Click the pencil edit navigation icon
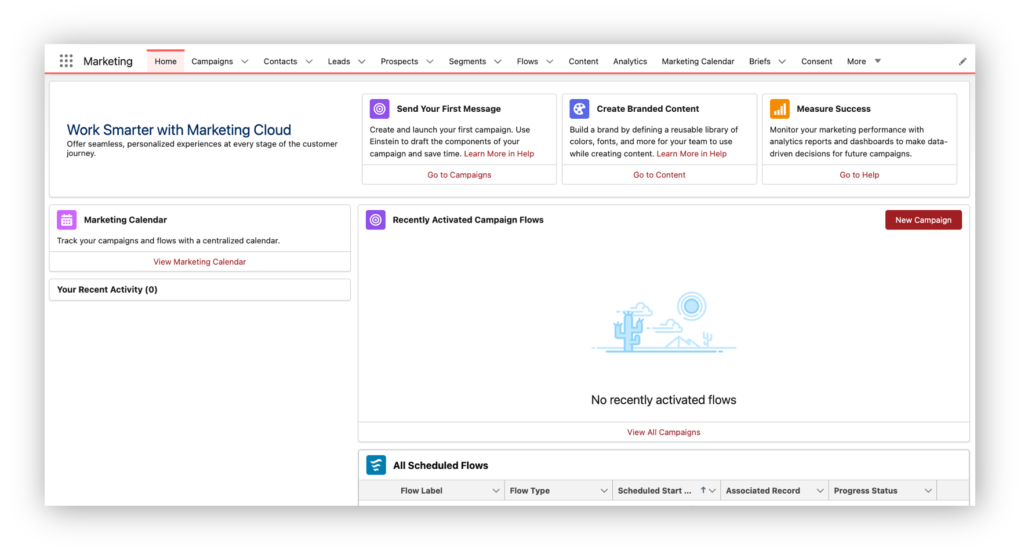This screenshot has height=555, width=1024. [962, 61]
